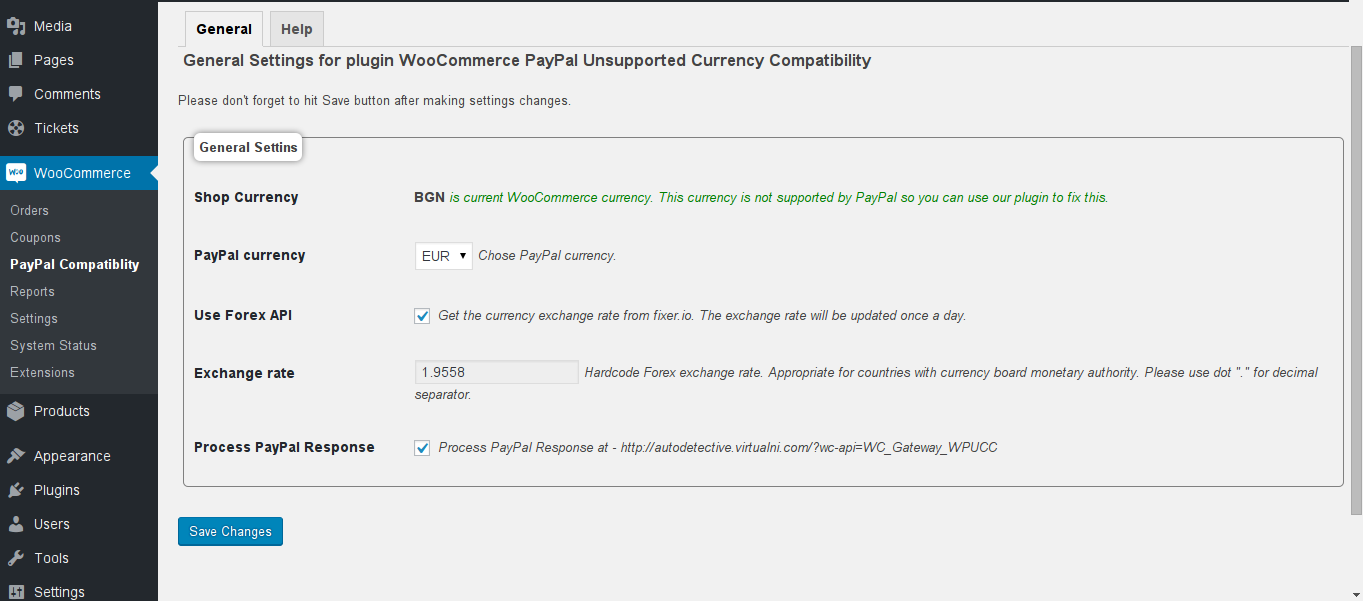
Task: Open the PayPal currency EUR dropdown
Action: (444, 256)
